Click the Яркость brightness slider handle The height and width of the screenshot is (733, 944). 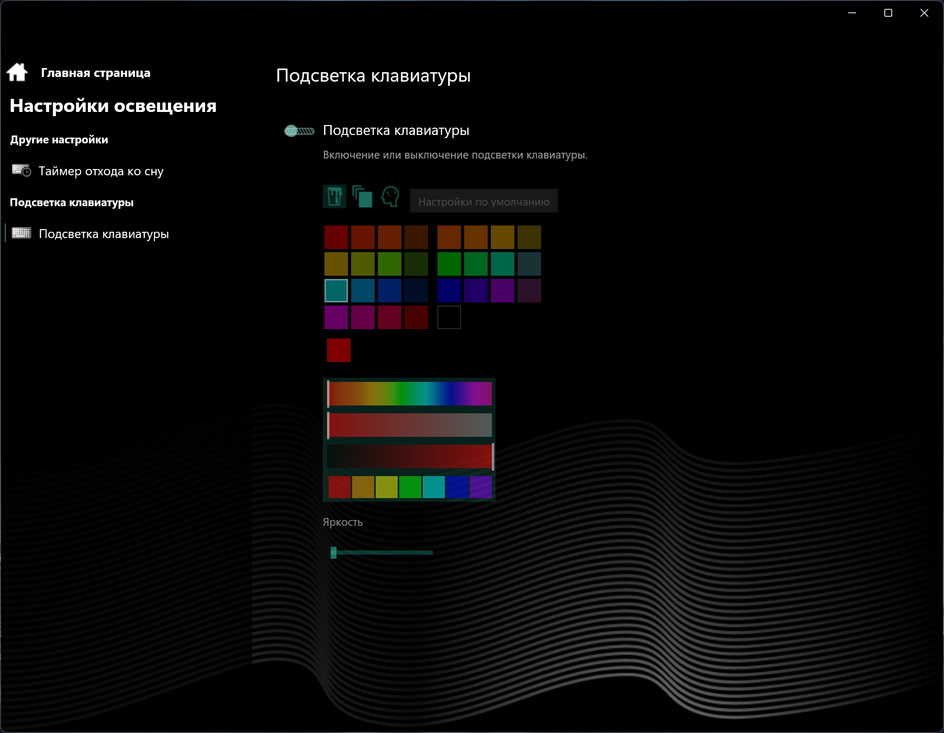click(334, 552)
